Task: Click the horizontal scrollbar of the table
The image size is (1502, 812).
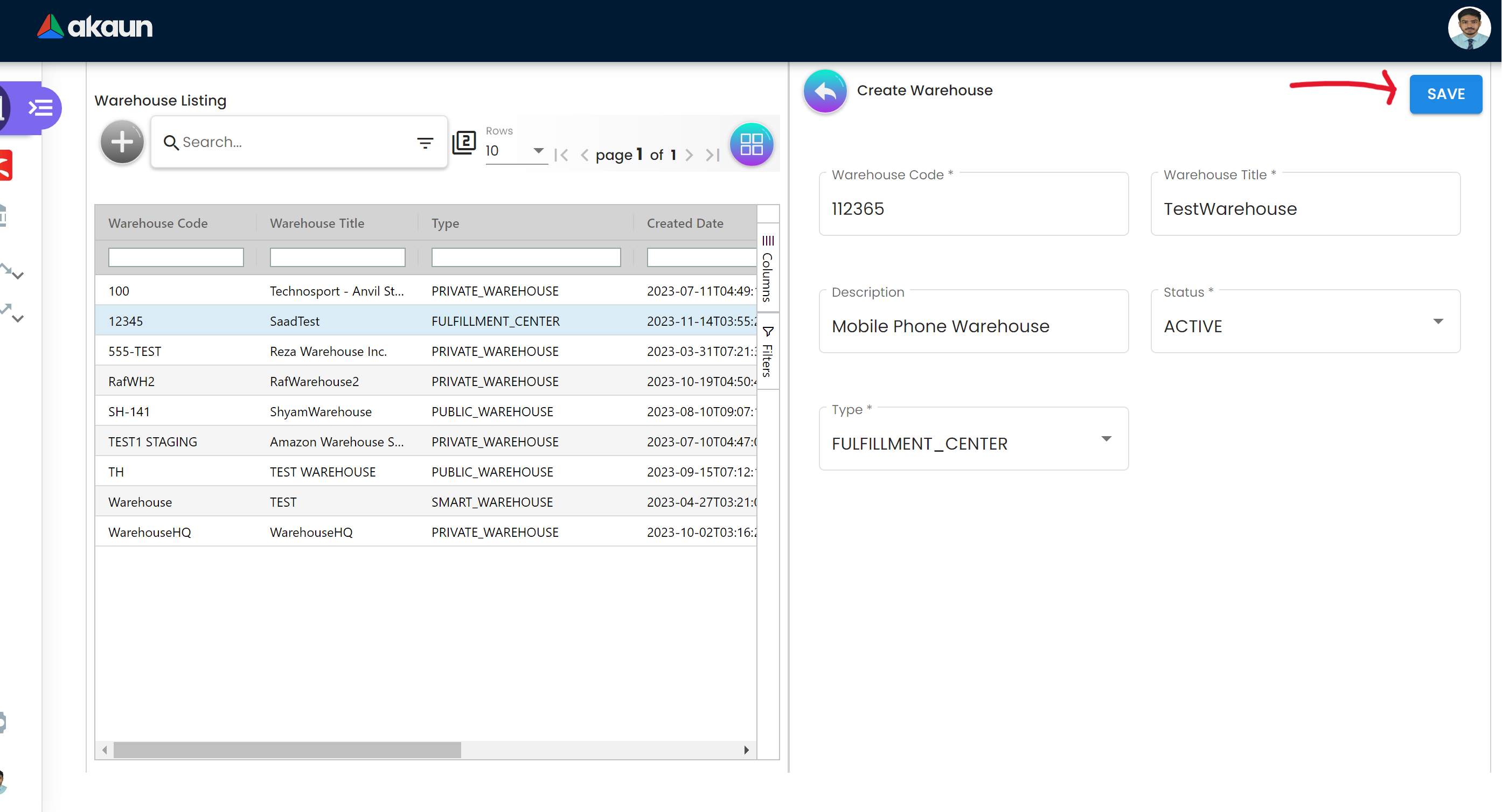Action: 287,750
